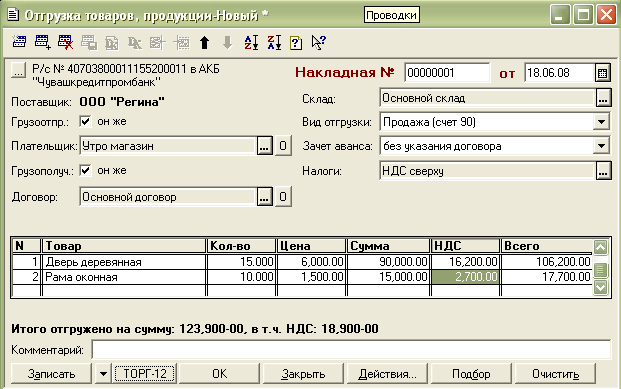Viewport: 621px width, 389px height.
Task: Click the copy row toolbar icon
Action: 89,42
